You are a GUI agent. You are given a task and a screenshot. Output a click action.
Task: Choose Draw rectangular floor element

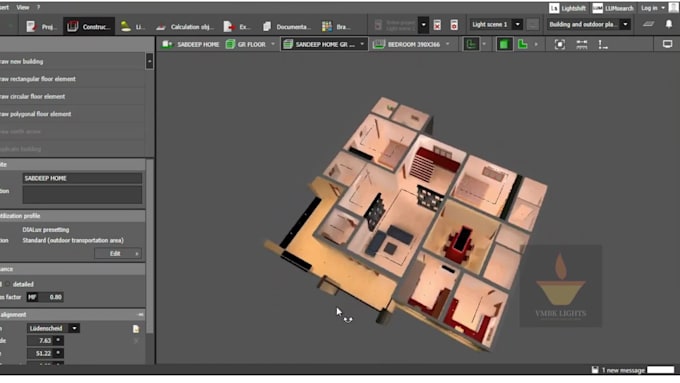[x=72, y=79]
